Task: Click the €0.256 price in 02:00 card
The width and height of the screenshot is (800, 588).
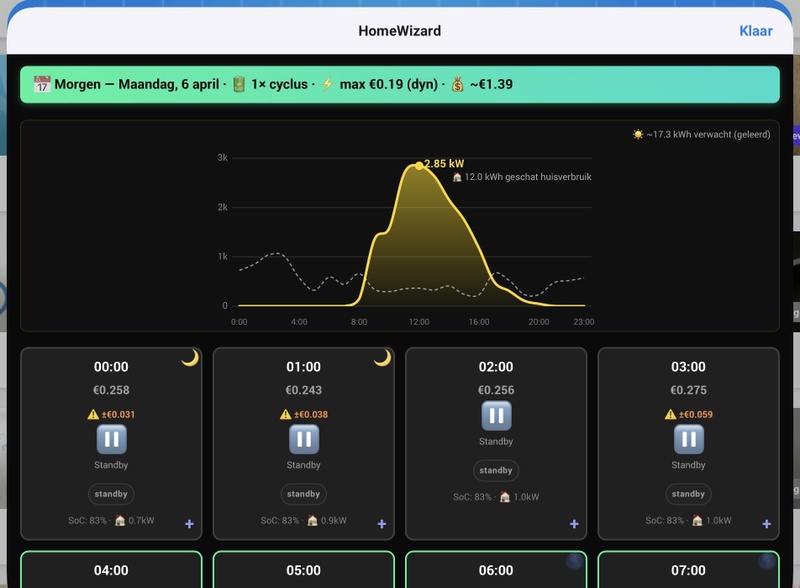Action: (496, 390)
